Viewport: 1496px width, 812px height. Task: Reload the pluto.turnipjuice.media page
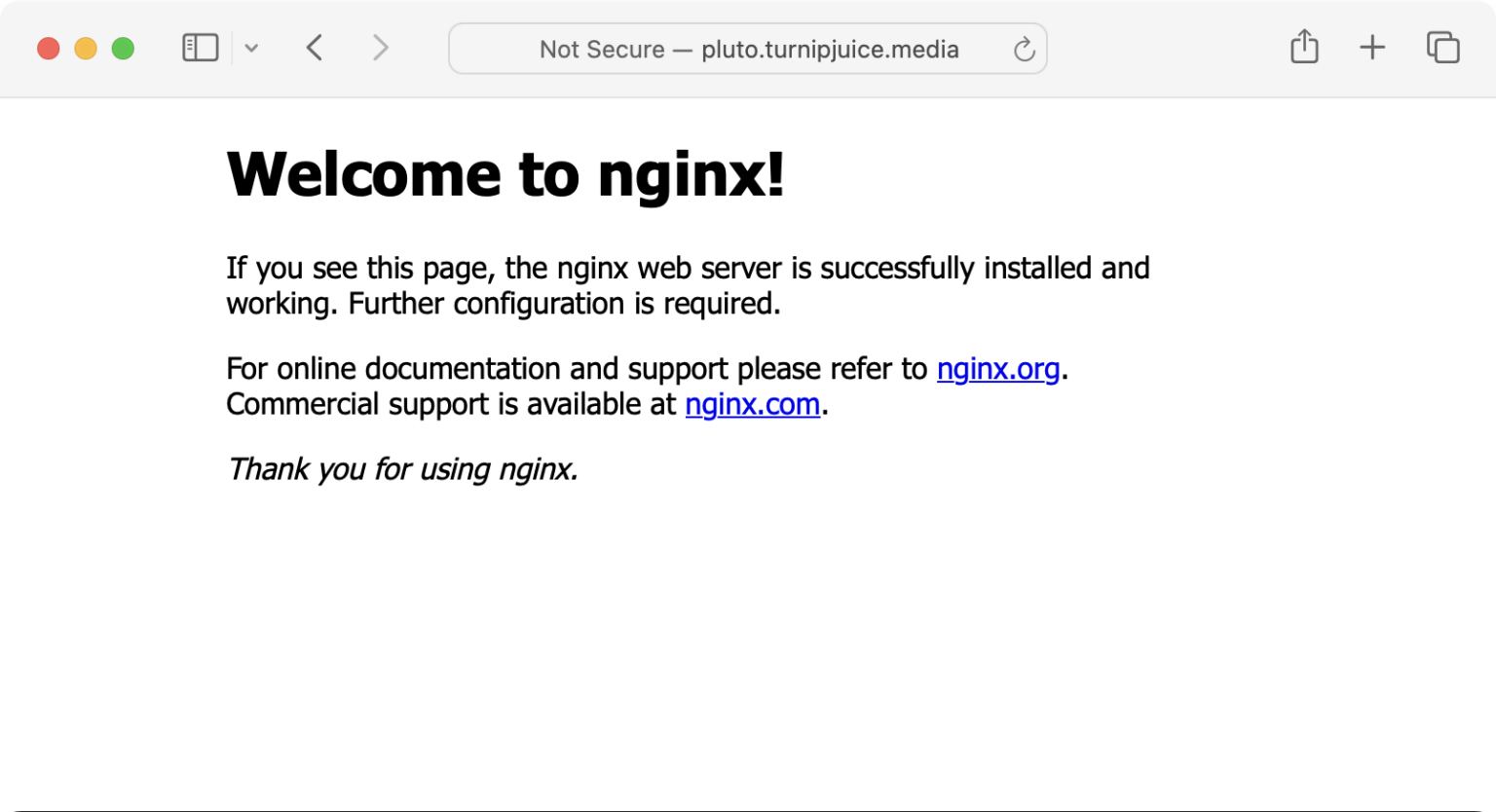coord(1024,49)
